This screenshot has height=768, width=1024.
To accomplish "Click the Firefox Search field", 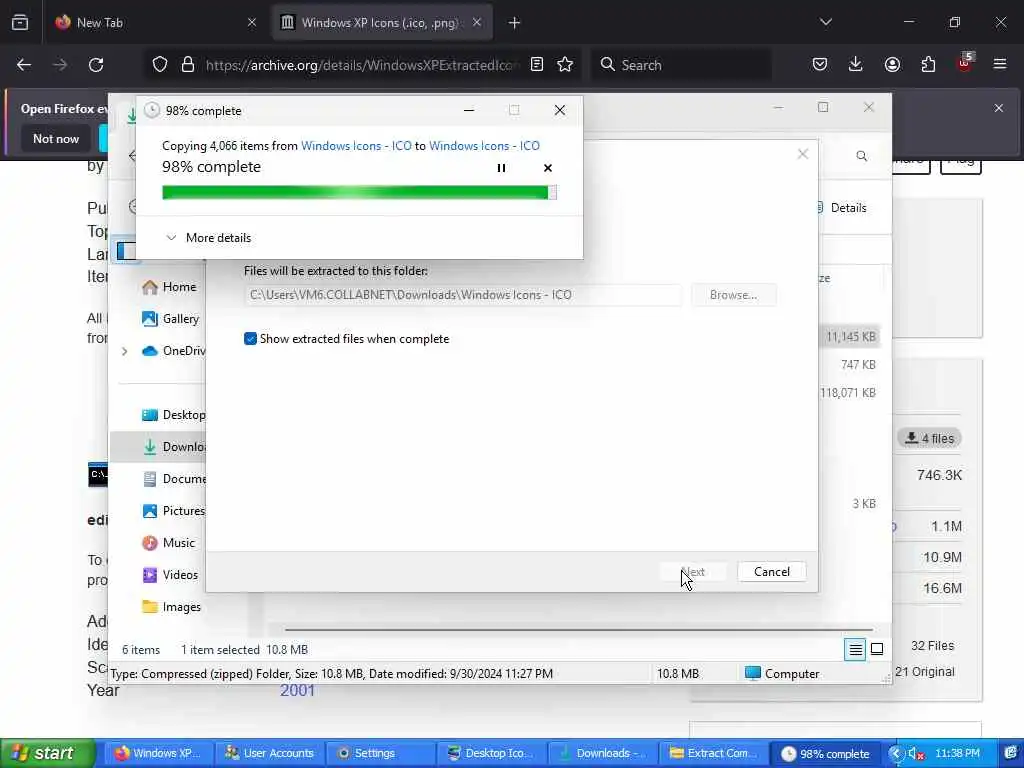I will [x=682, y=65].
